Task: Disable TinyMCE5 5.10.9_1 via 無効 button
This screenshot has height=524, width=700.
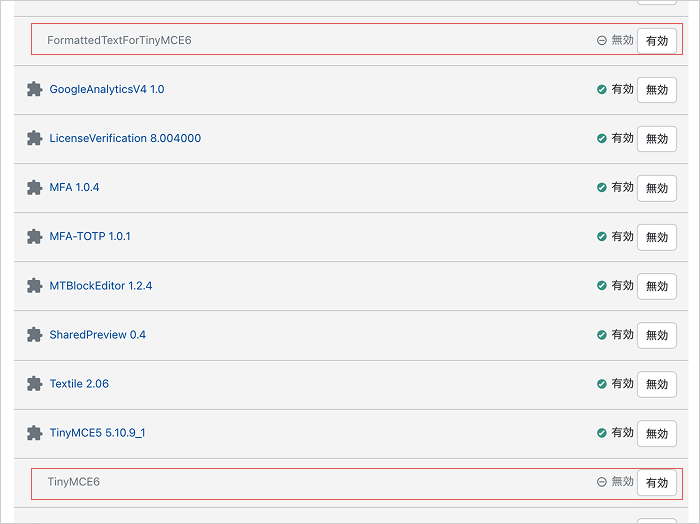Action: click(657, 433)
